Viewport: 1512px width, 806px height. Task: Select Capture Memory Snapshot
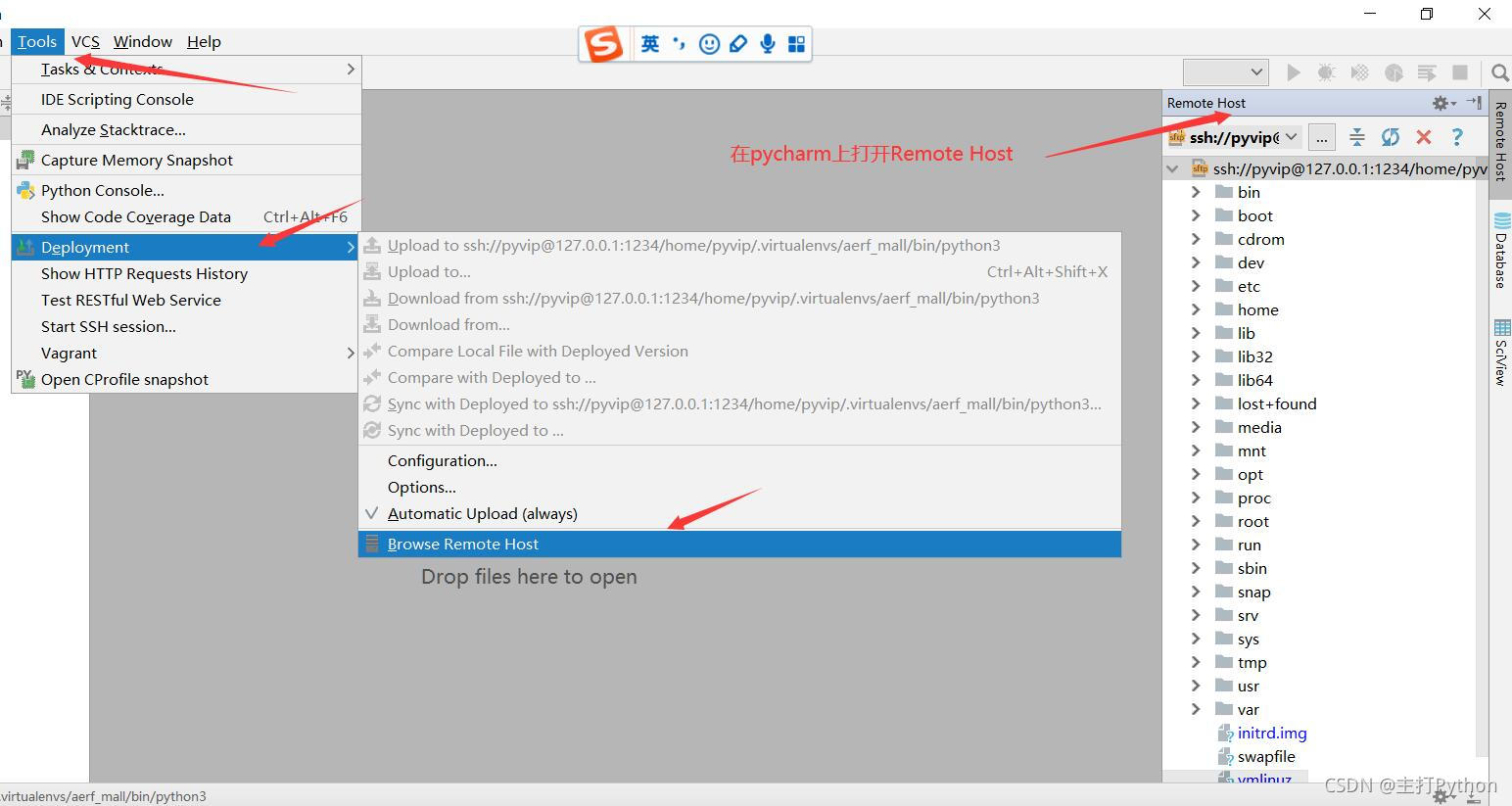pyautogui.click(x=186, y=161)
